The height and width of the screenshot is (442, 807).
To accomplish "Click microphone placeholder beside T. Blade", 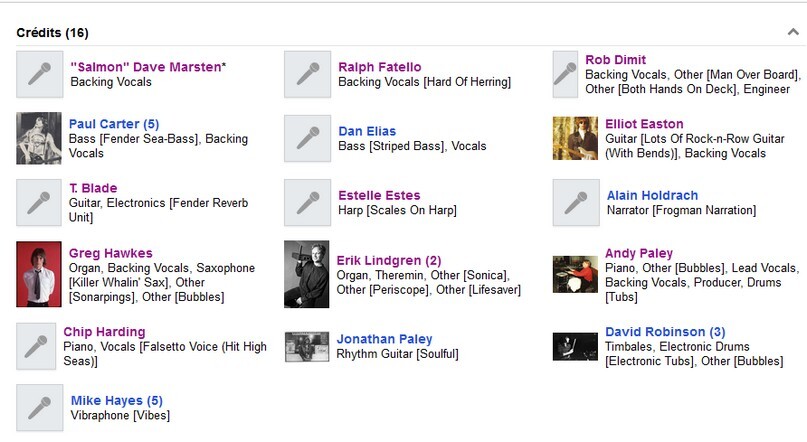I will point(40,203).
